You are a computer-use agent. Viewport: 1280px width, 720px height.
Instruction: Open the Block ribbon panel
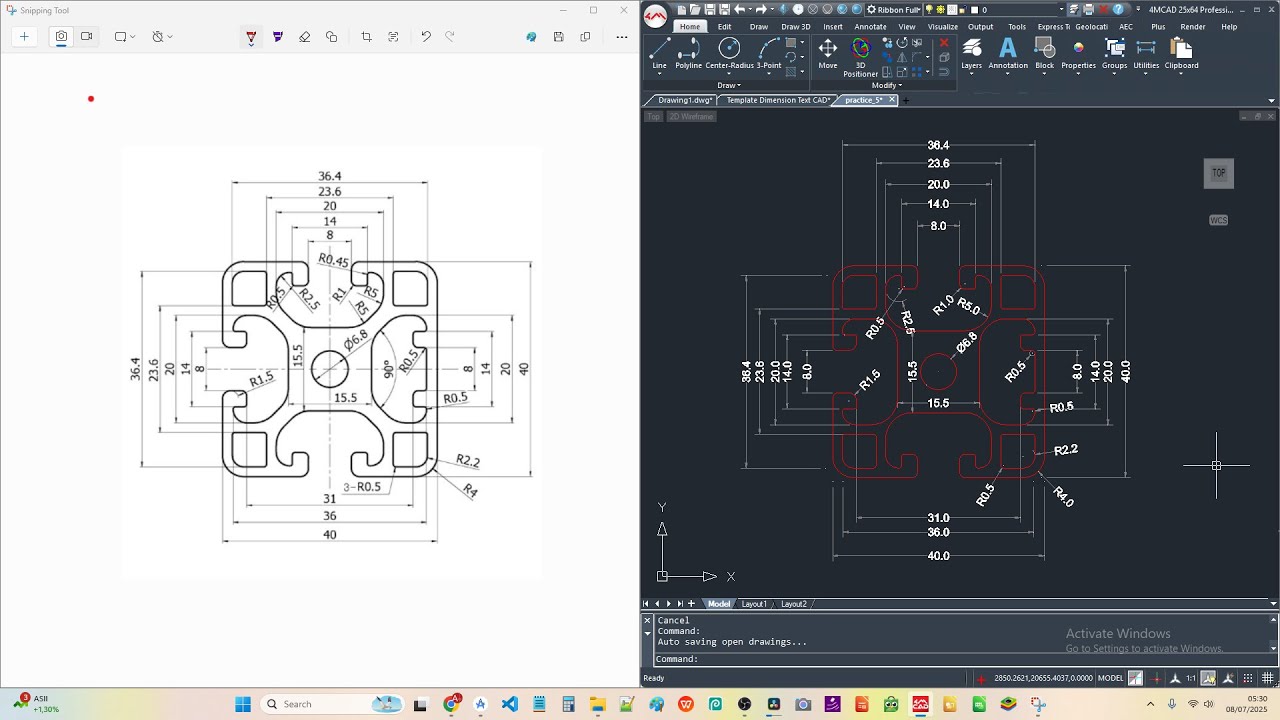(1045, 54)
